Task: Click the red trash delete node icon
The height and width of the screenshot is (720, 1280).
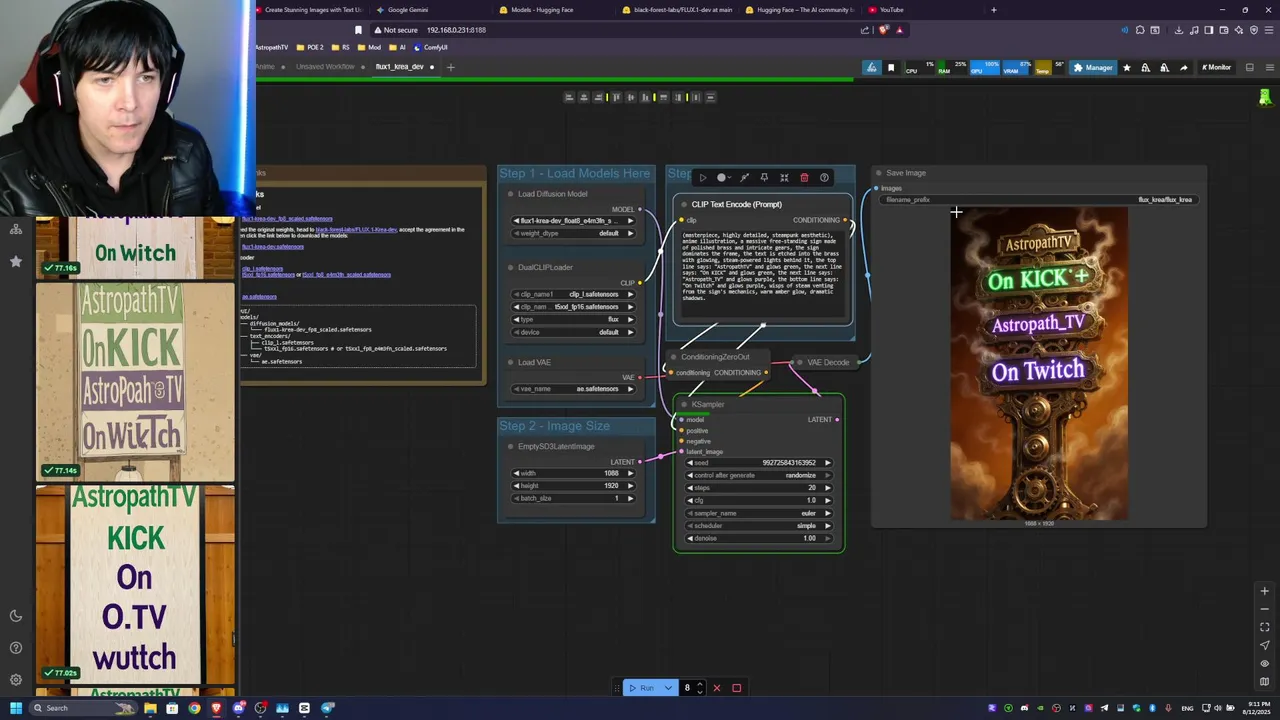Action: pos(804,178)
